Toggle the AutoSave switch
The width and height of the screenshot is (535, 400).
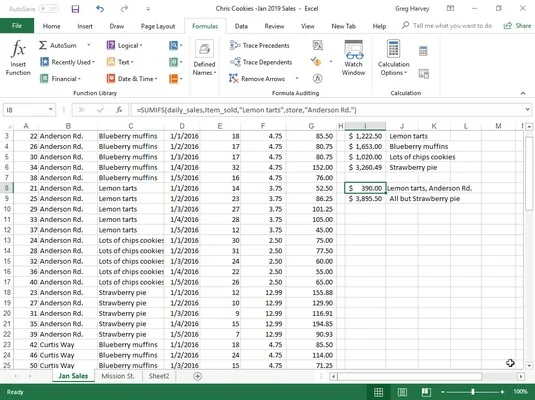click(x=48, y=9)
